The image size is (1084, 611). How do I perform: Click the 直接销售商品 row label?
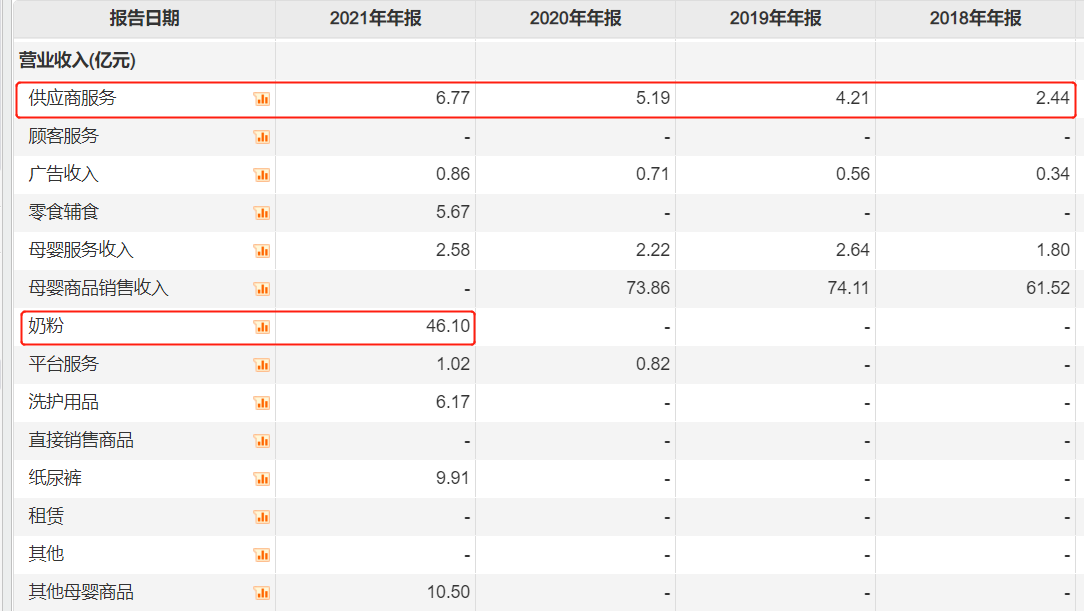click(81, 440)
